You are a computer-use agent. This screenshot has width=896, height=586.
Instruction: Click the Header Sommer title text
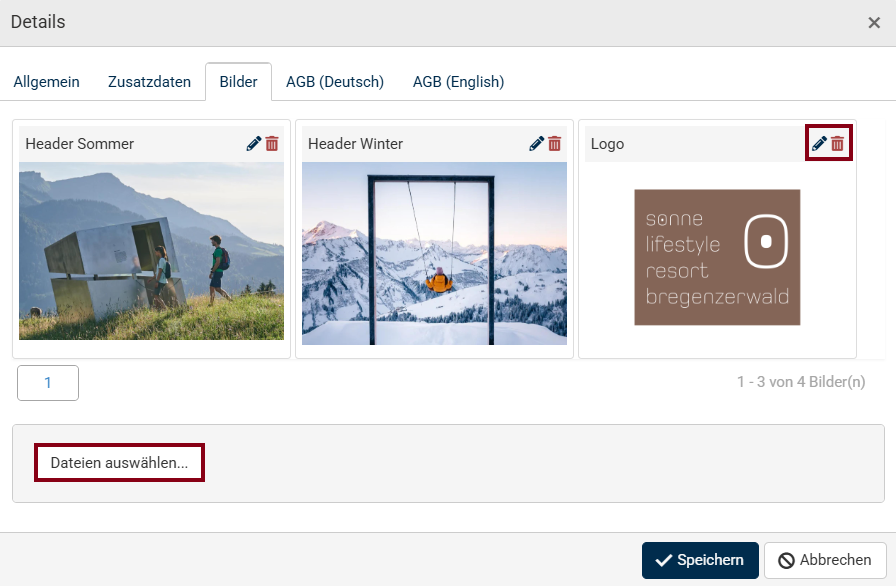click(x=79, y=144)
